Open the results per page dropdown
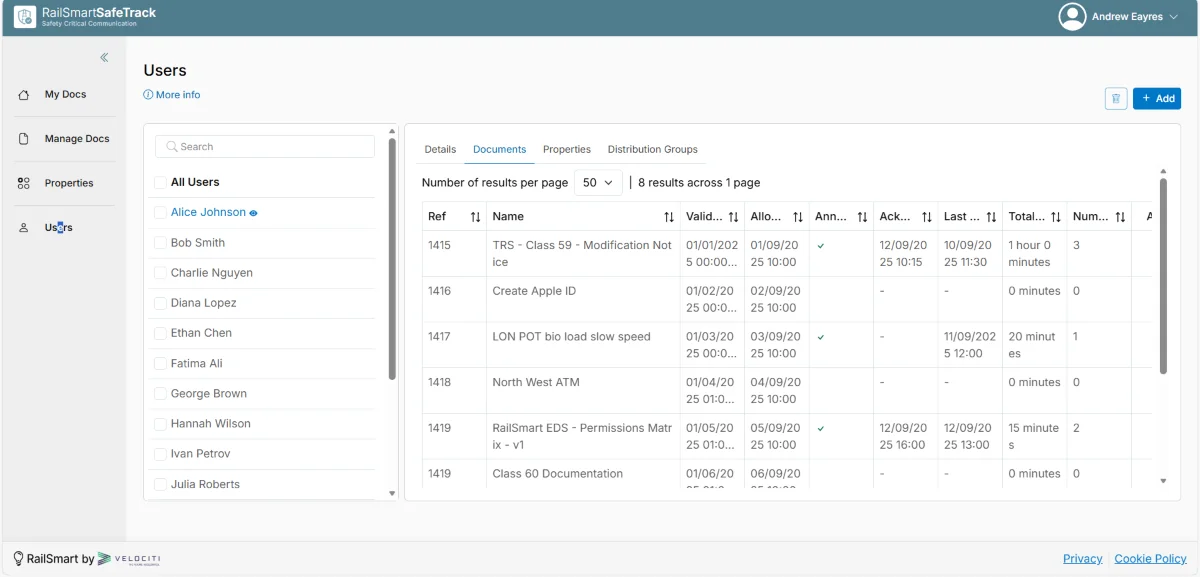The width and height of the screenshot is (1200, 577). [598, 183]
